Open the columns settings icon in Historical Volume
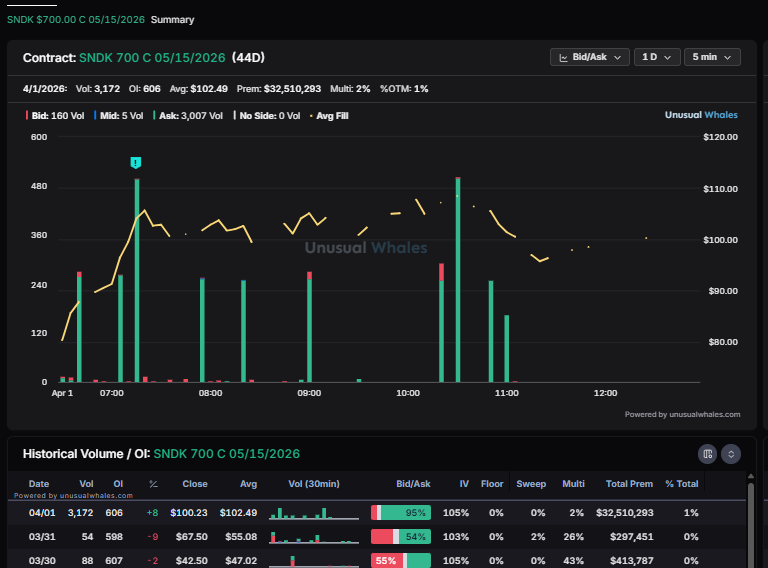768x568 pixels. [707, 454]
